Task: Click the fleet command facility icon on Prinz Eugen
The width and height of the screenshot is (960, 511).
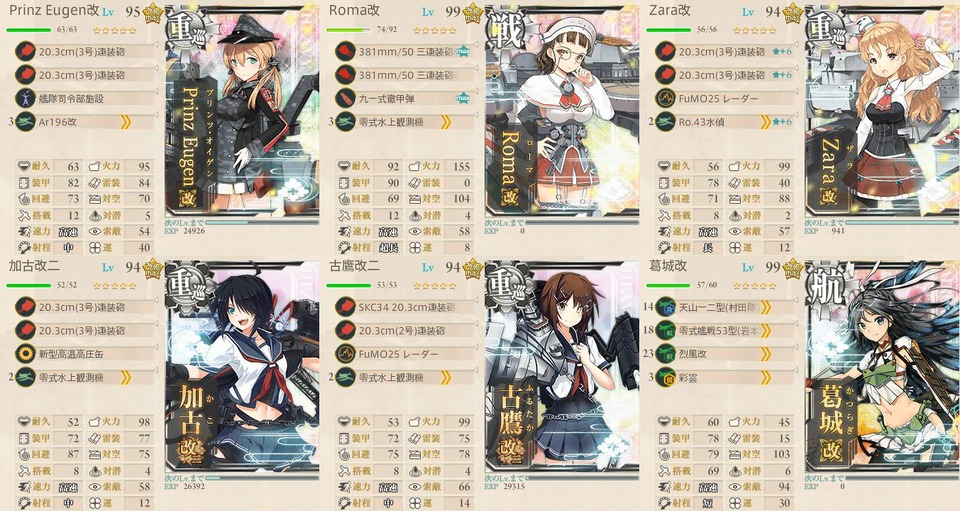Action: [x=26, y=98]
